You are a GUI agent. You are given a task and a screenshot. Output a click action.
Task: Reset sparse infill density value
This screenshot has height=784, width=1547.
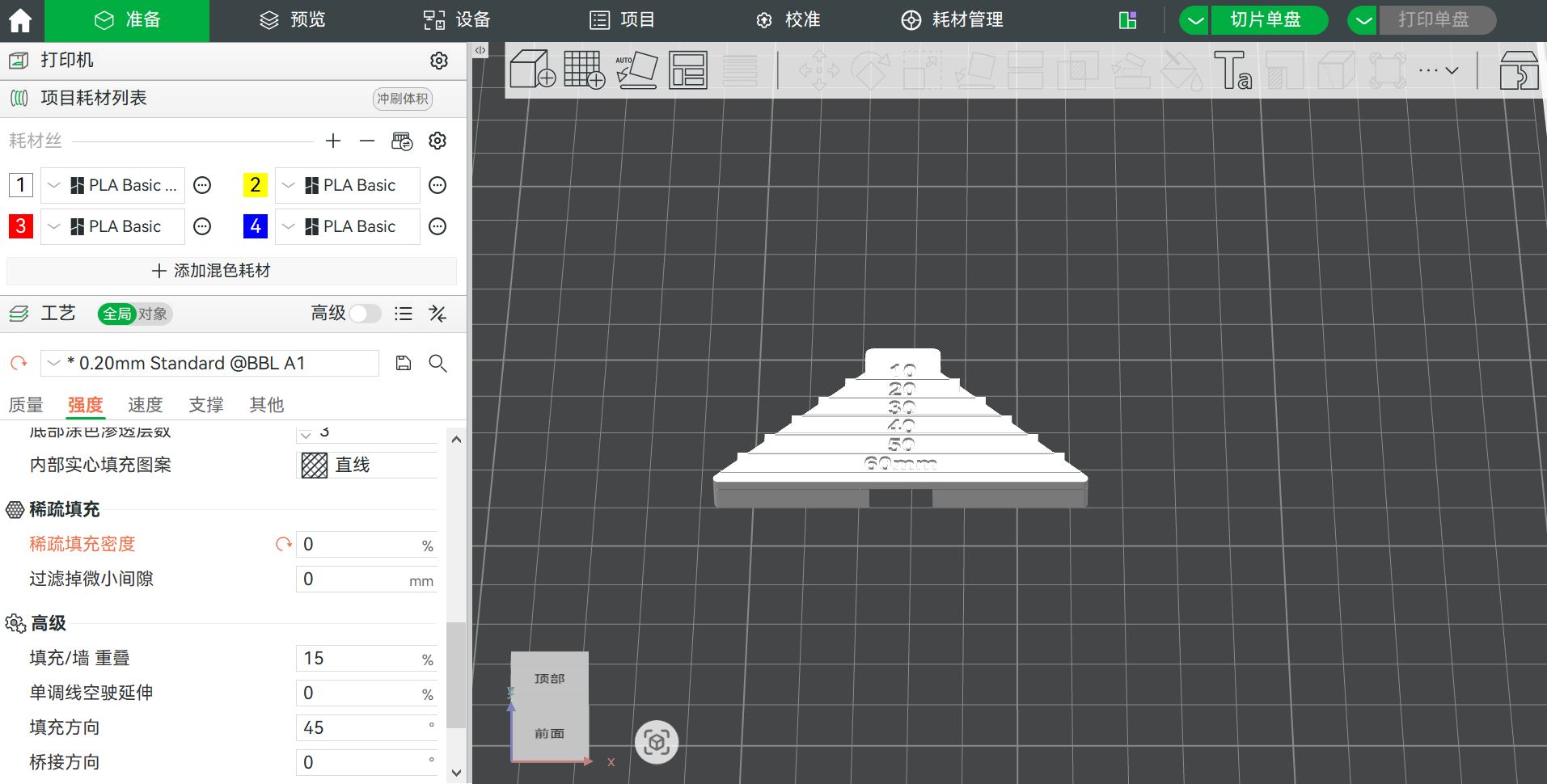[x=283, y=544]
